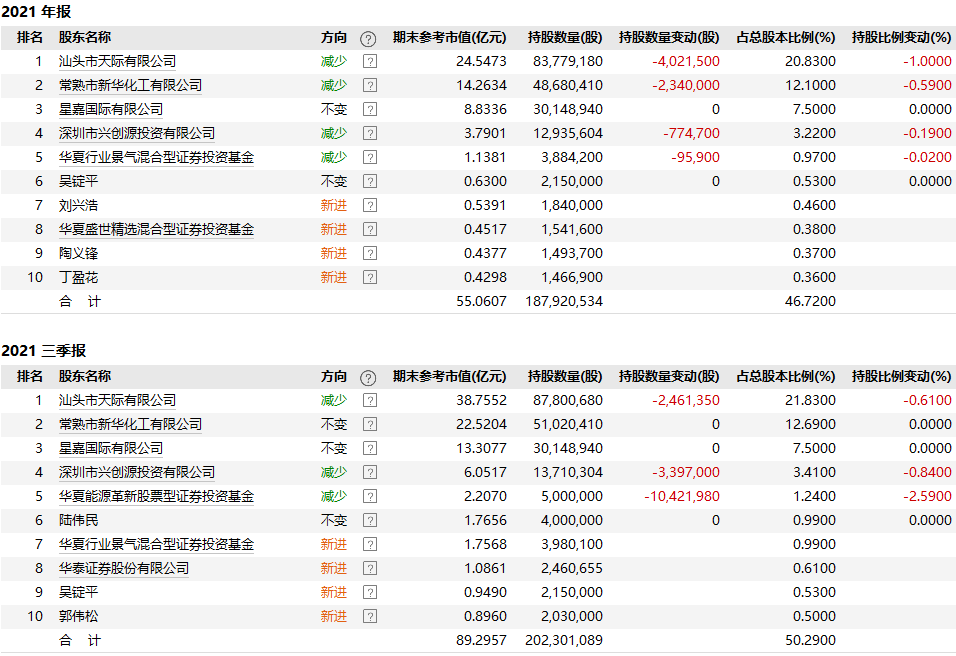Click question icon for 华夏行业景气 fund in 2021 三季报
The width and height of the screenshot is (956, 656).
coord(369,544)
